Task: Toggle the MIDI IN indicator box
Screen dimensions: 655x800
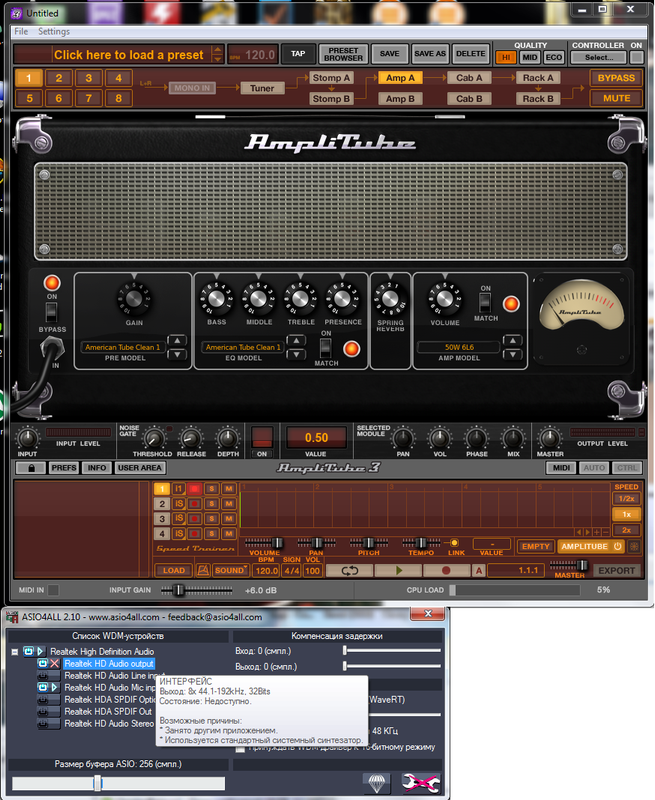Action: [53, 590]
